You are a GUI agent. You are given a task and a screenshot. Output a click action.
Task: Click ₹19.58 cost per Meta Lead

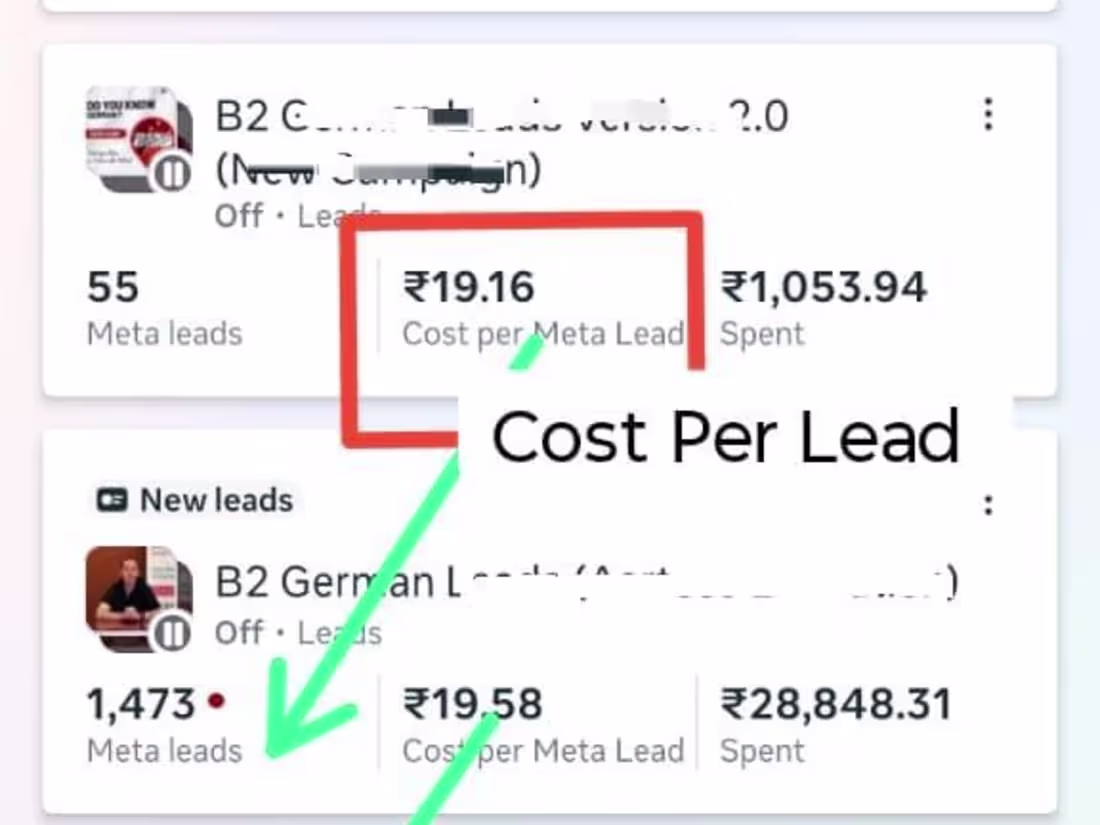pyautogui.click(x=543, y=725)
